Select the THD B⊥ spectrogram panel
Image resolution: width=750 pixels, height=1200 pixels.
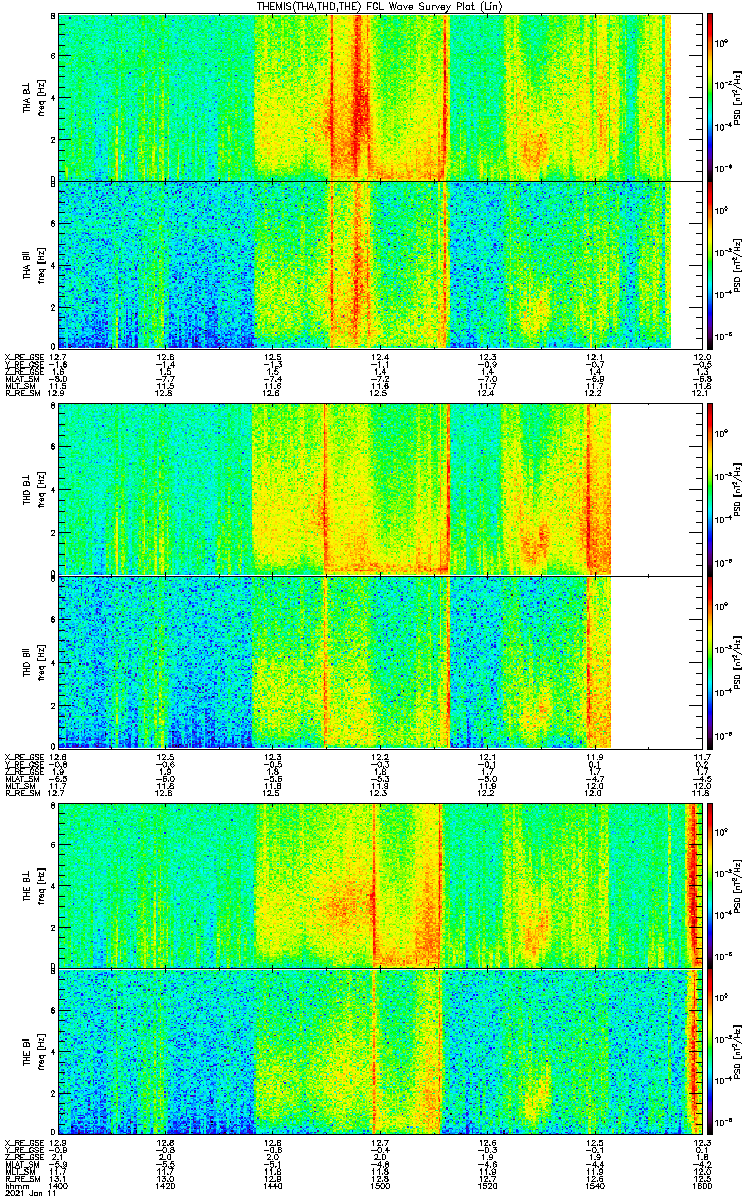380,490
